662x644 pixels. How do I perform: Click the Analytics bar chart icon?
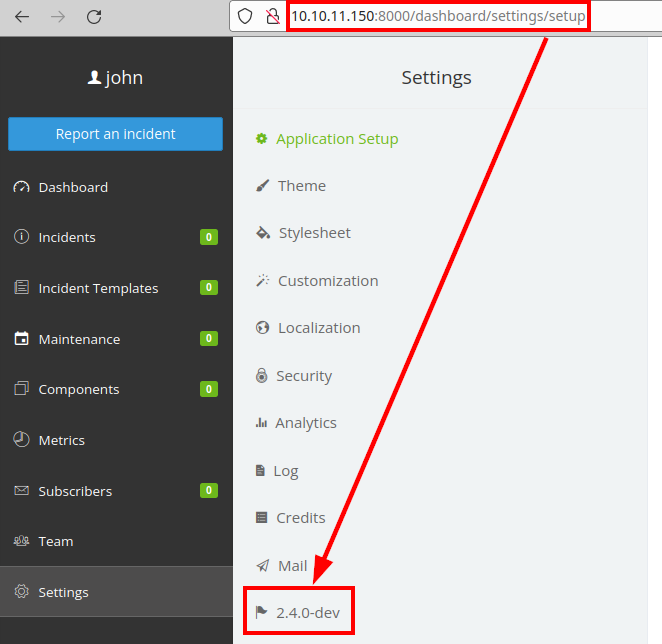point(261,422)
